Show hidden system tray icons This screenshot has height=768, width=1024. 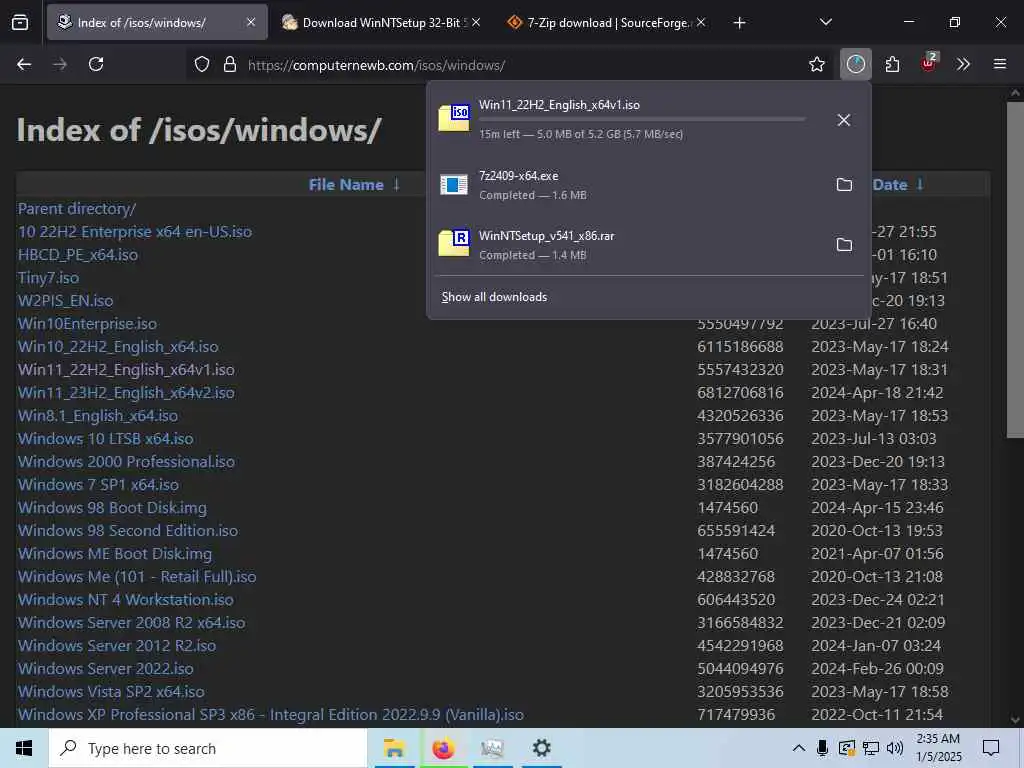click(799, 748)
